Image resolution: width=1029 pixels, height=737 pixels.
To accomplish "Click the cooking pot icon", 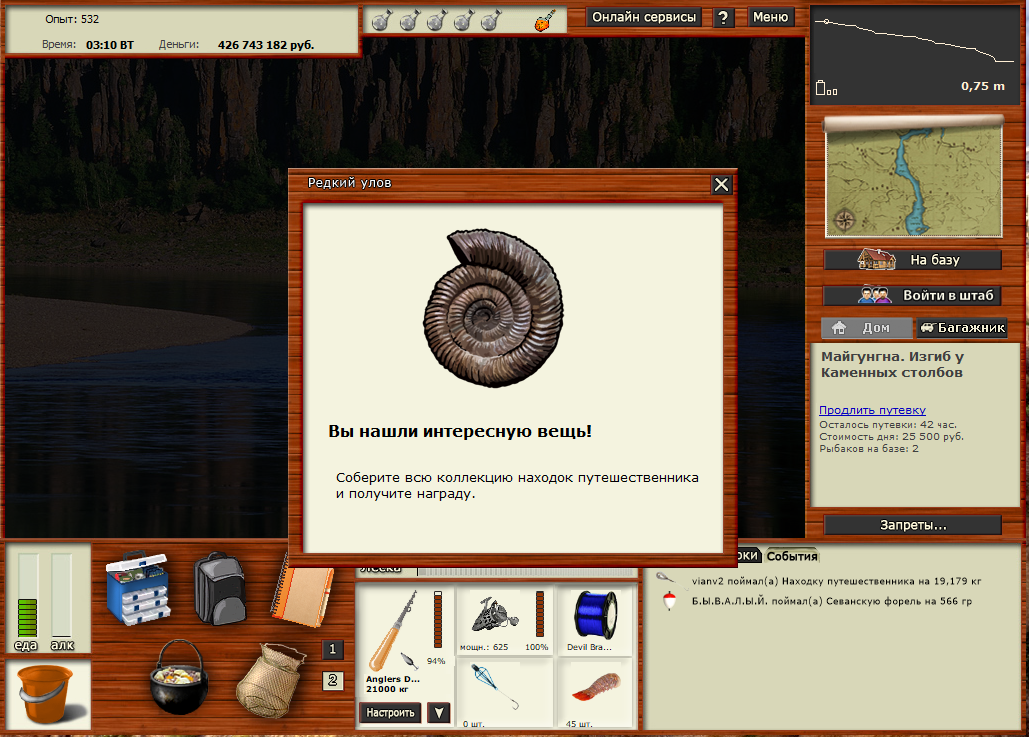I will point(176,678).
